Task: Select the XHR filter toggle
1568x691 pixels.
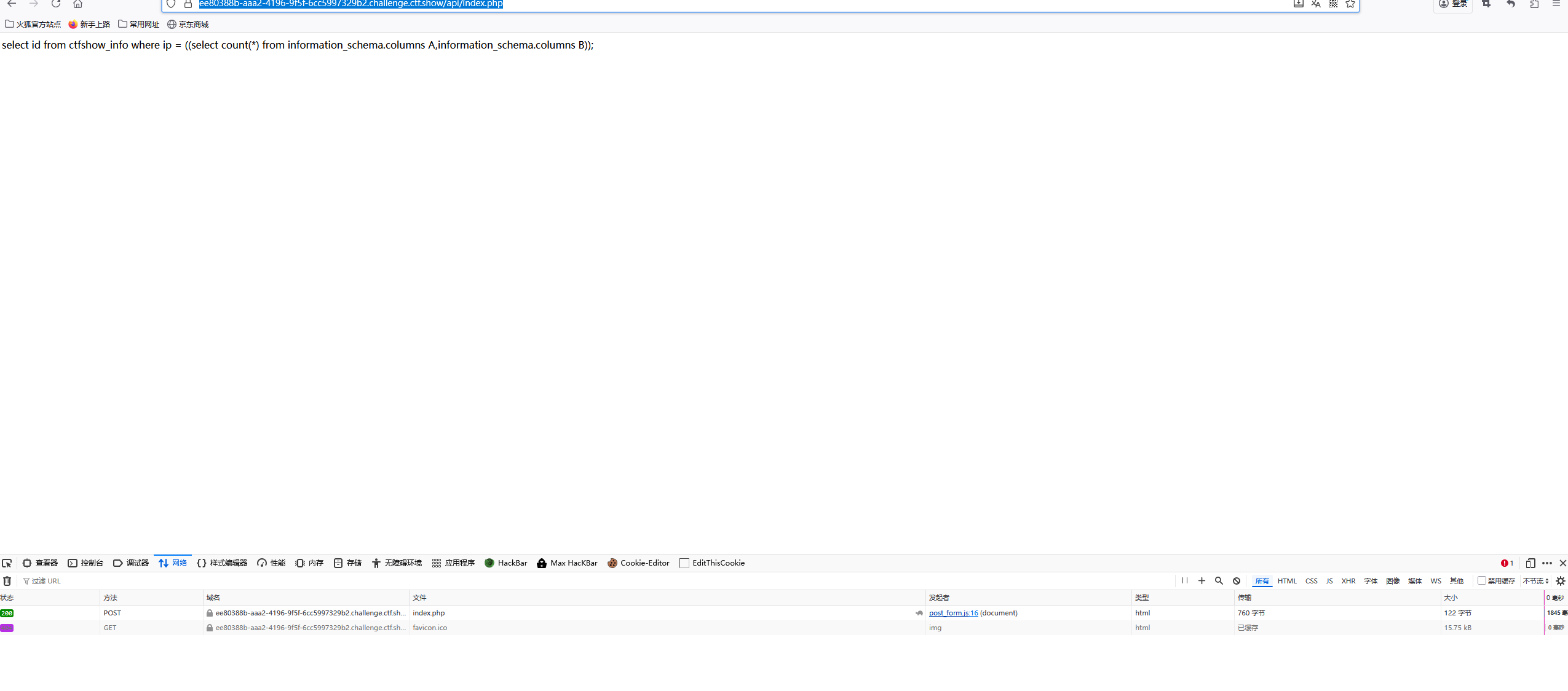Action: 1348,581
